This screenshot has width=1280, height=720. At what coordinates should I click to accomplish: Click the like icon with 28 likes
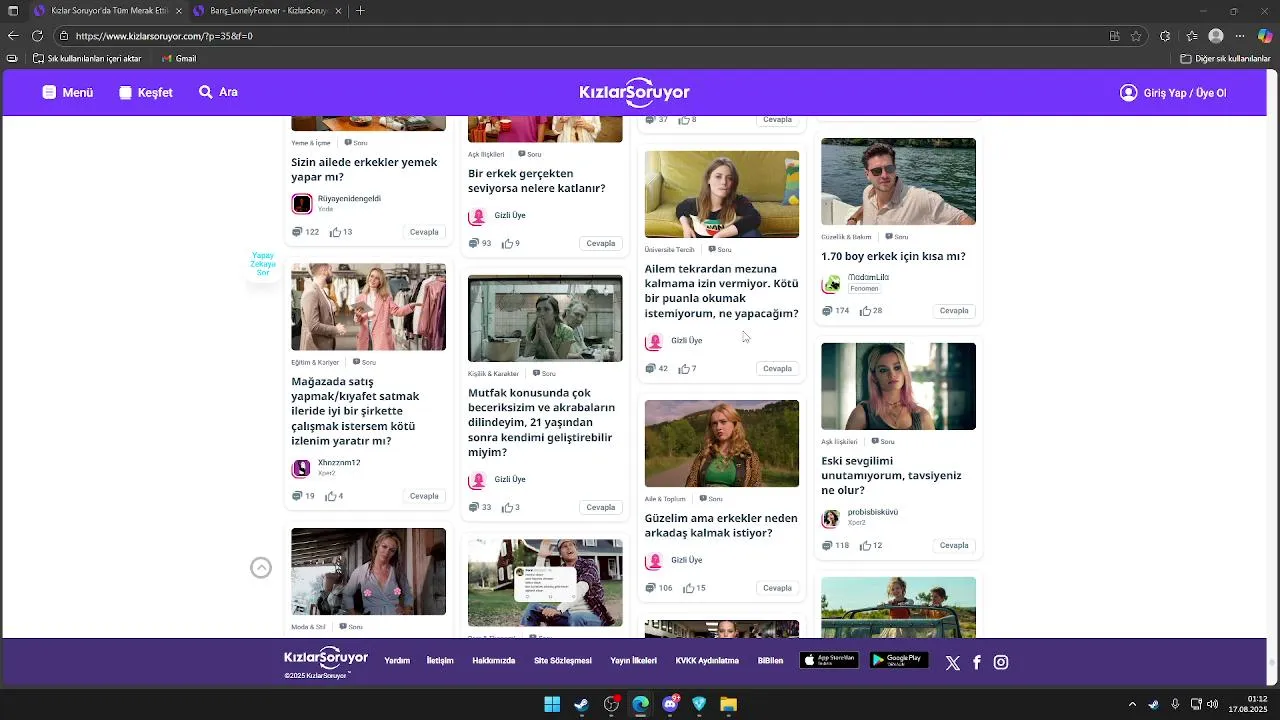click(x=865, y=311)
